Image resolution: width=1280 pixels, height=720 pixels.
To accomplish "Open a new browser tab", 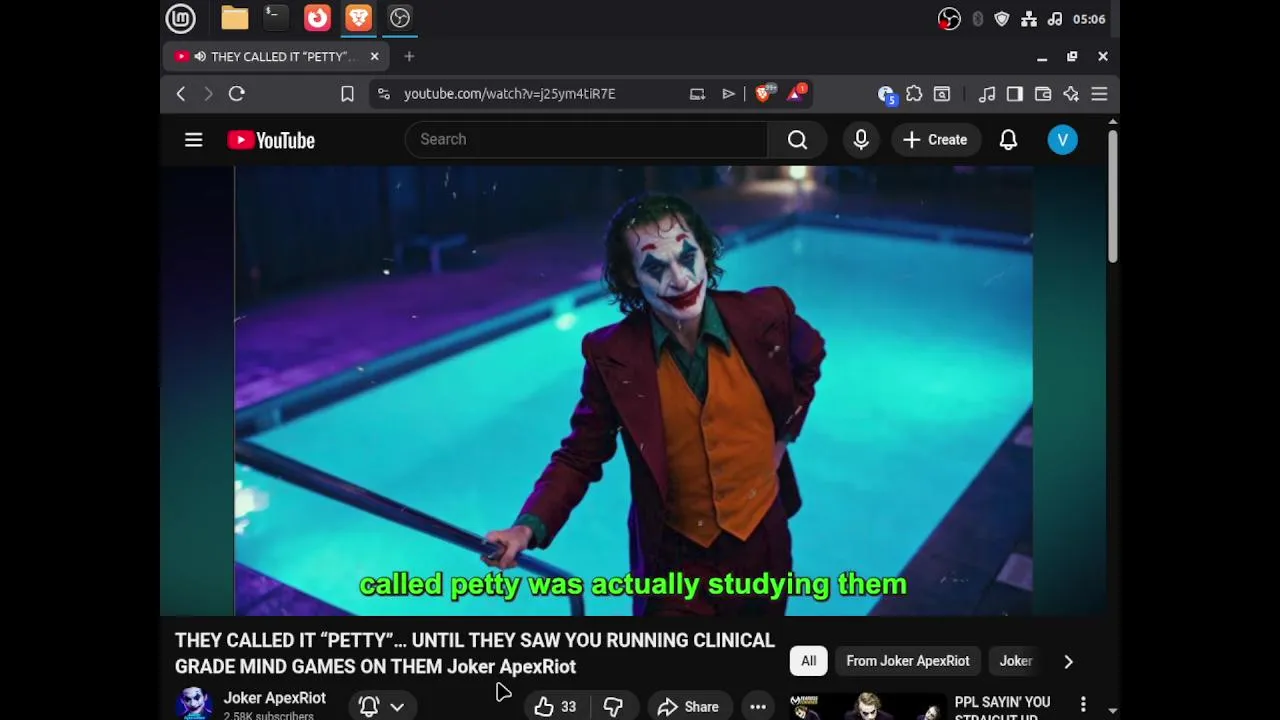I will click(x=409, y=57).
